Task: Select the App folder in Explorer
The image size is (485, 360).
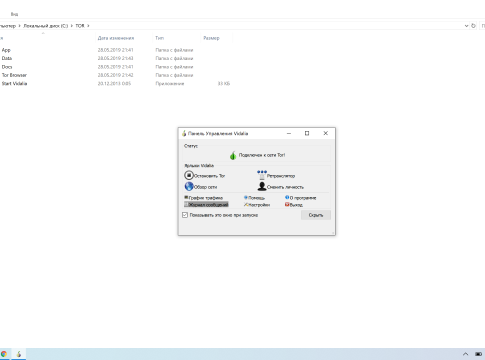Action: (x=6, y=50)
